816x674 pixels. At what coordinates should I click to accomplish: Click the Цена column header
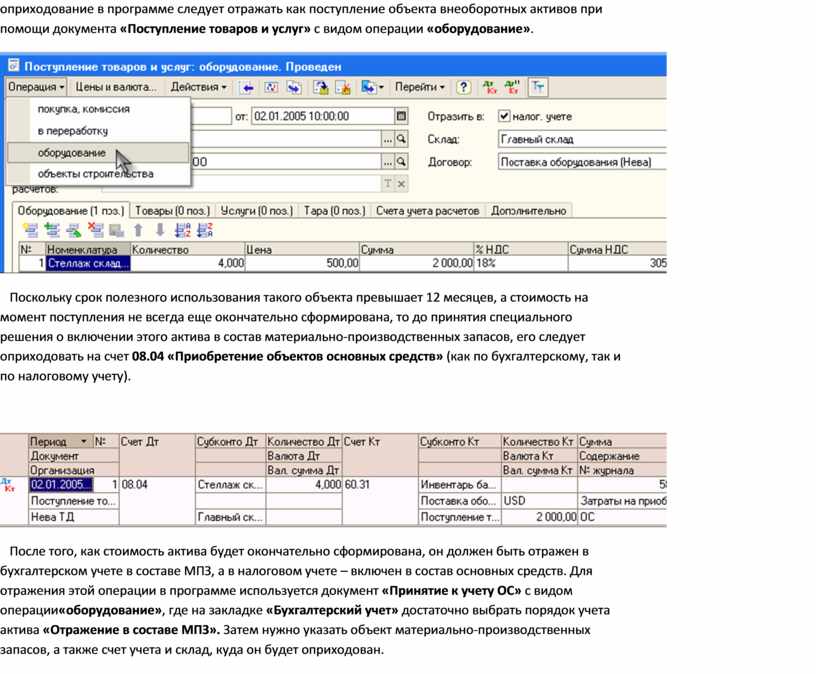coord(302,249)
